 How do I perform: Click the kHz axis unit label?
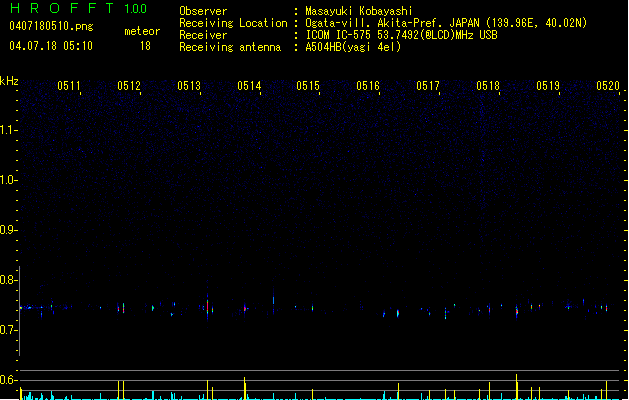(9, 81)
